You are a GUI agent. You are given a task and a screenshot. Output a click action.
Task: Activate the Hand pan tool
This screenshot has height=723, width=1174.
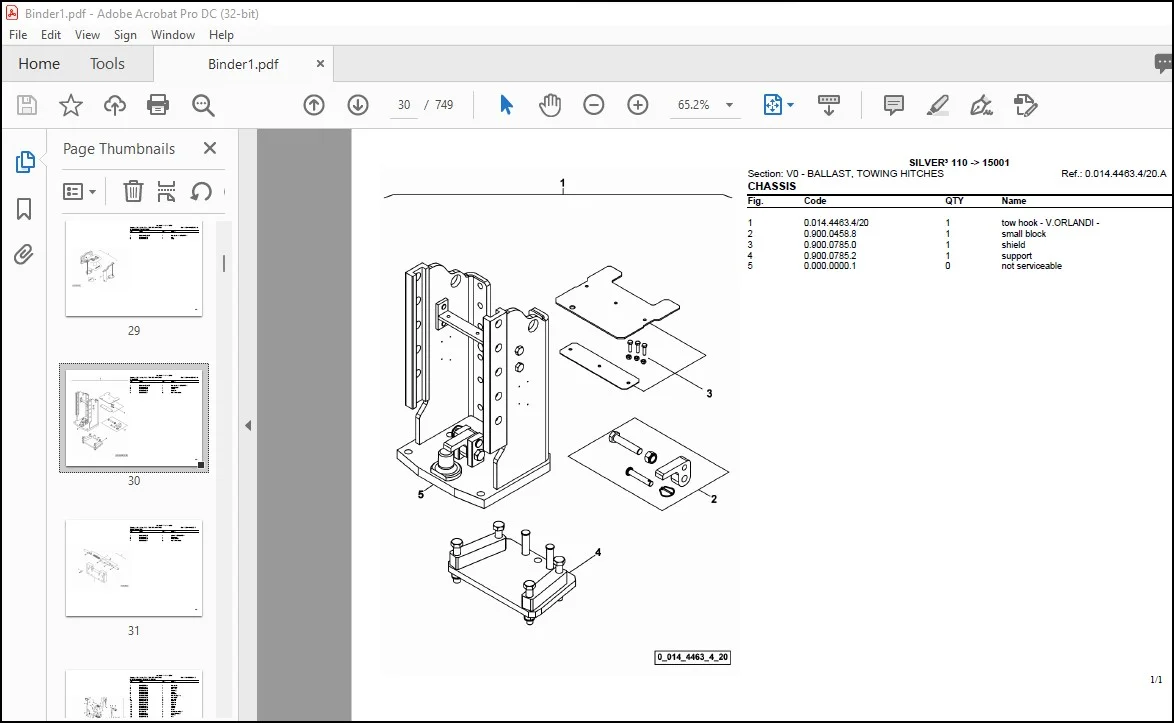pyautogui.click(x=550, y=105)
